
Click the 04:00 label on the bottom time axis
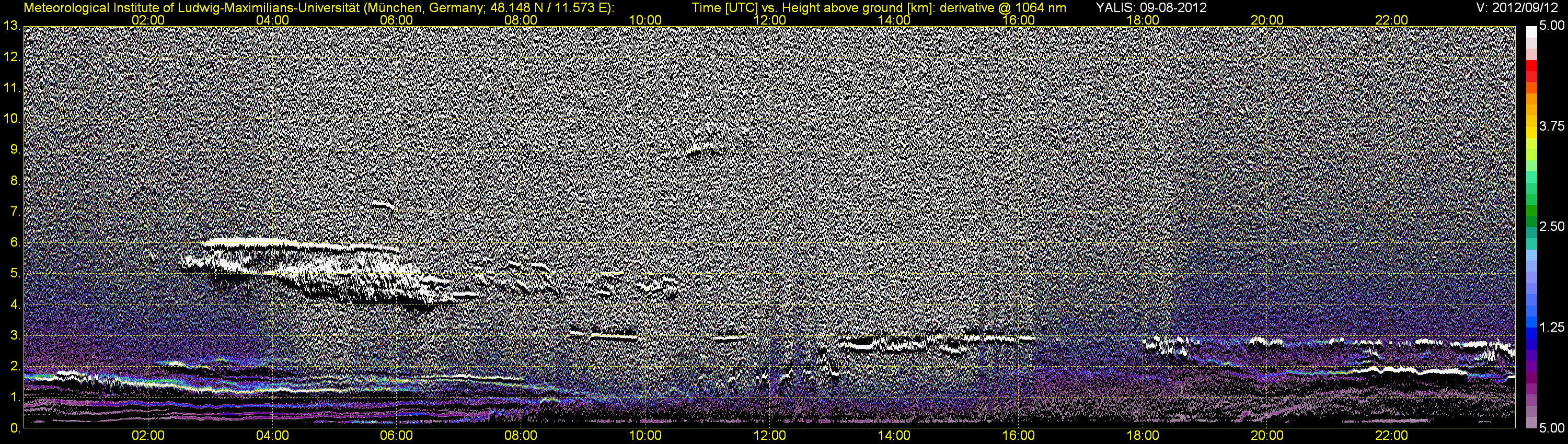tap(272, 436)
